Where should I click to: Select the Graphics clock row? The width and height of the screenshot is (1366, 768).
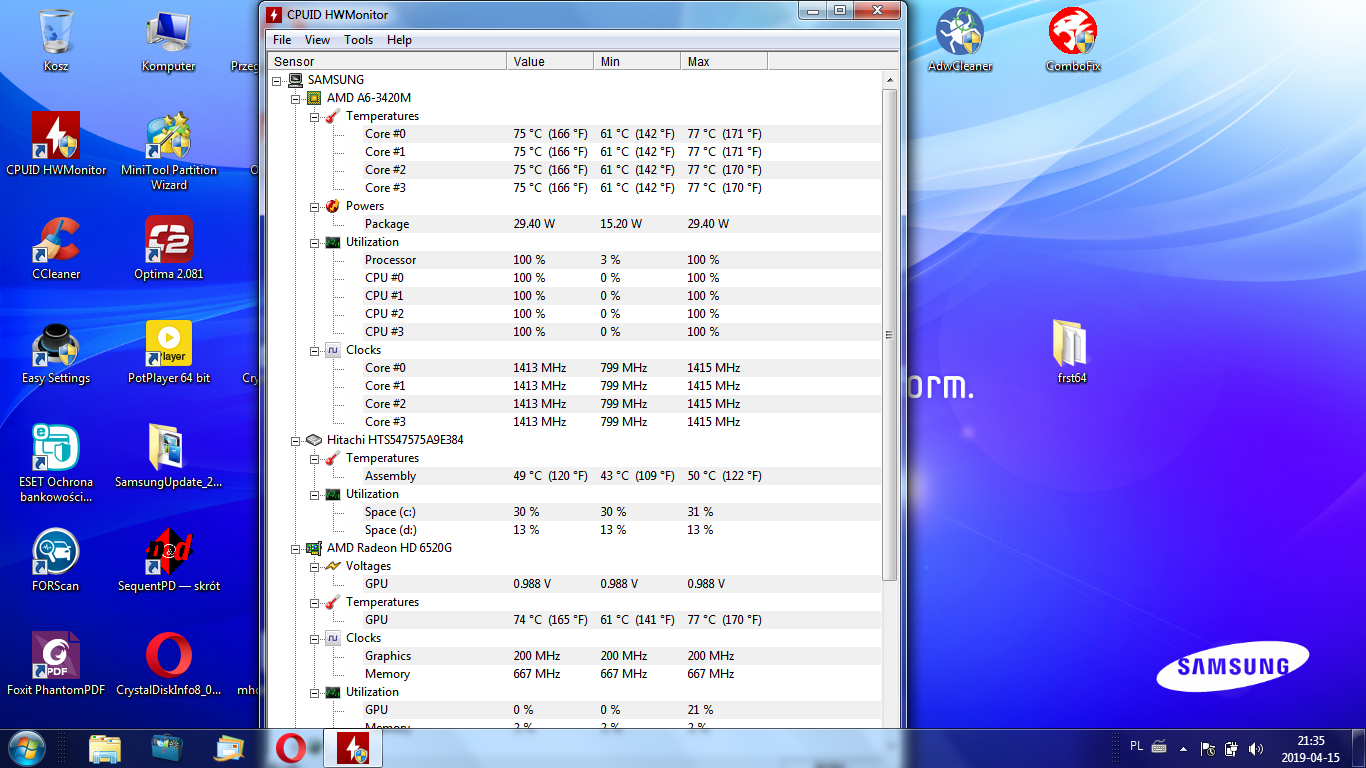pyautogui.click(x=575, y=656)
